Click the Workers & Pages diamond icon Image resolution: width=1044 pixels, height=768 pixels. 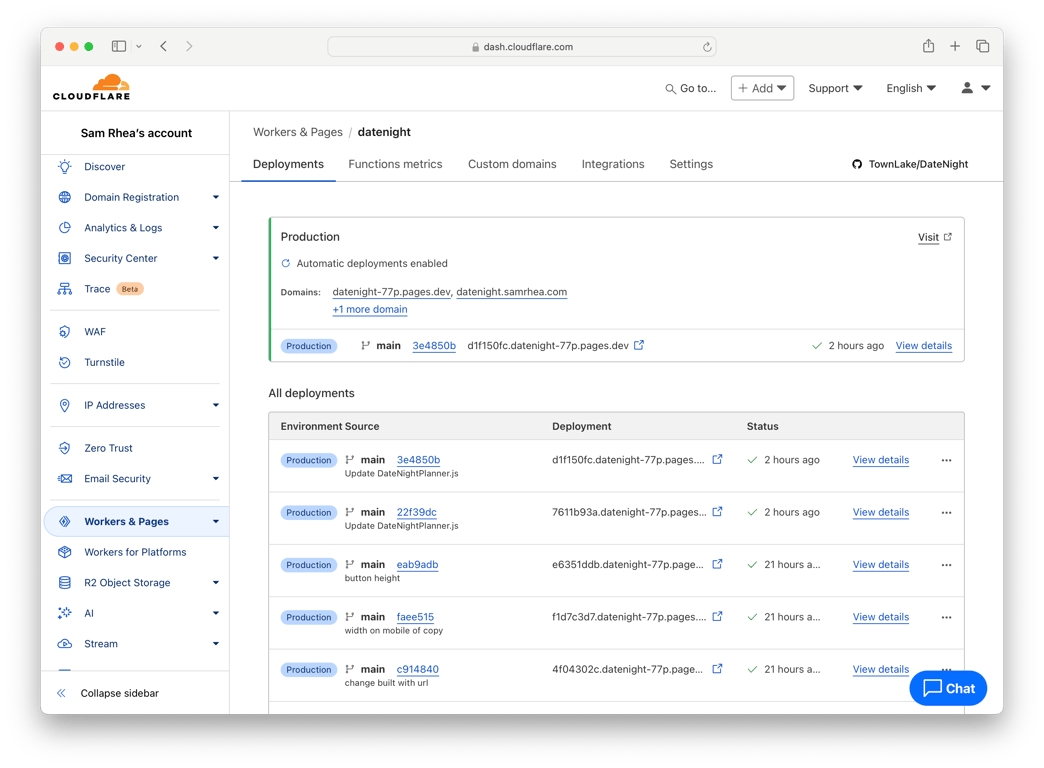pyautogui.click(x=65, y=522)
